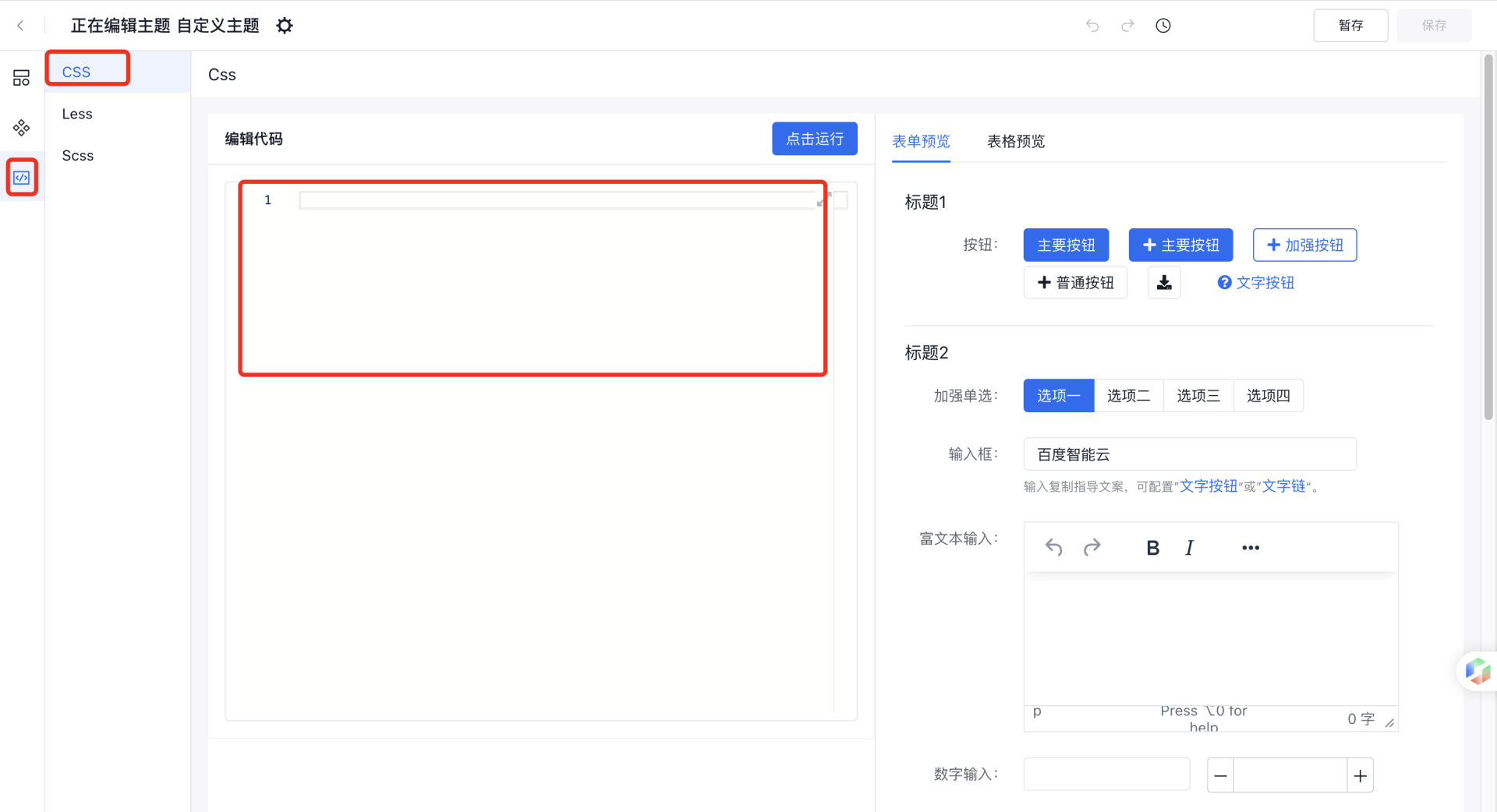The width and height of the screenshot is (1497, 812).
Task: Increase number with the plus stepper
Action: (1360, 776)
